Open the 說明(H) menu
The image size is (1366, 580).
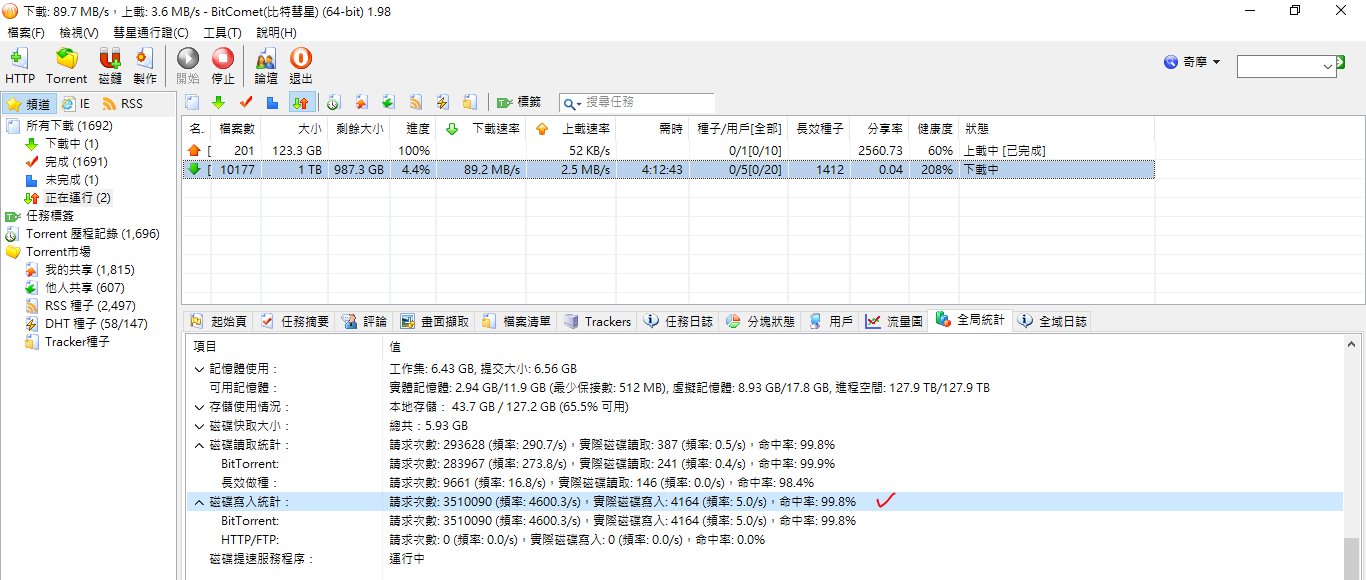(276, 33)
